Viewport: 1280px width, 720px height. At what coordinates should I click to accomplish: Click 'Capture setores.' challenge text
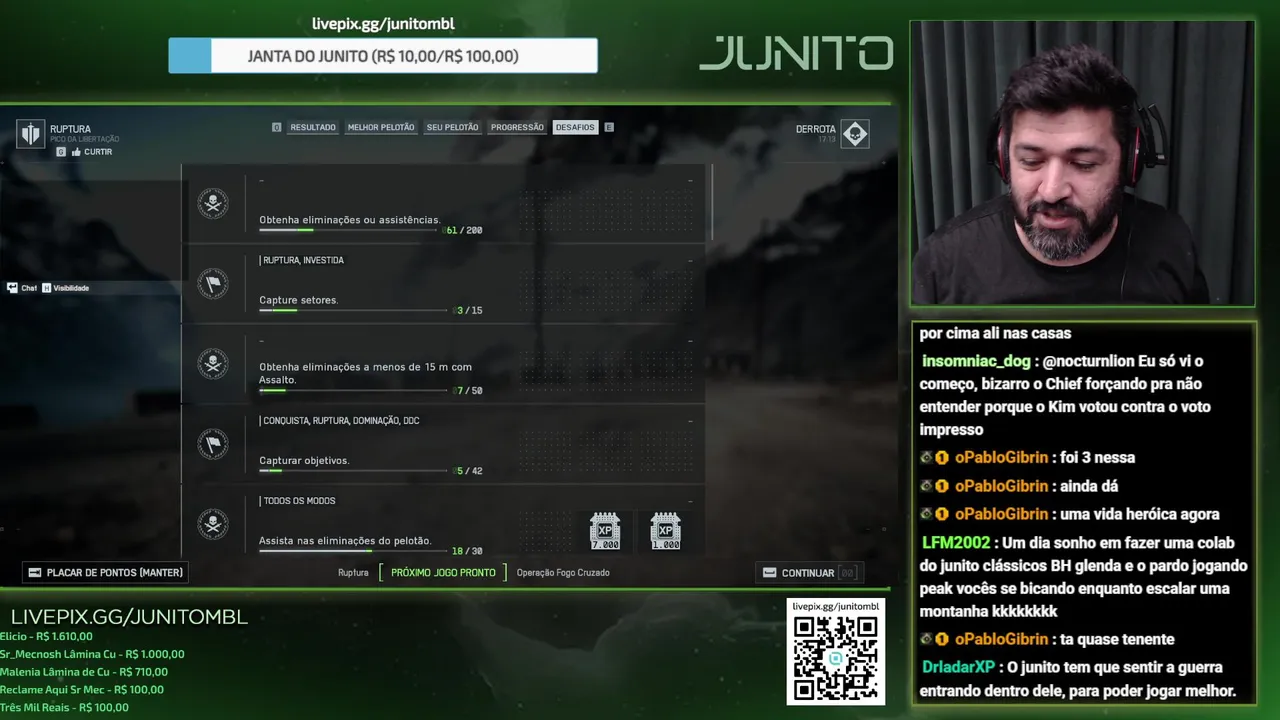point(299,300)
